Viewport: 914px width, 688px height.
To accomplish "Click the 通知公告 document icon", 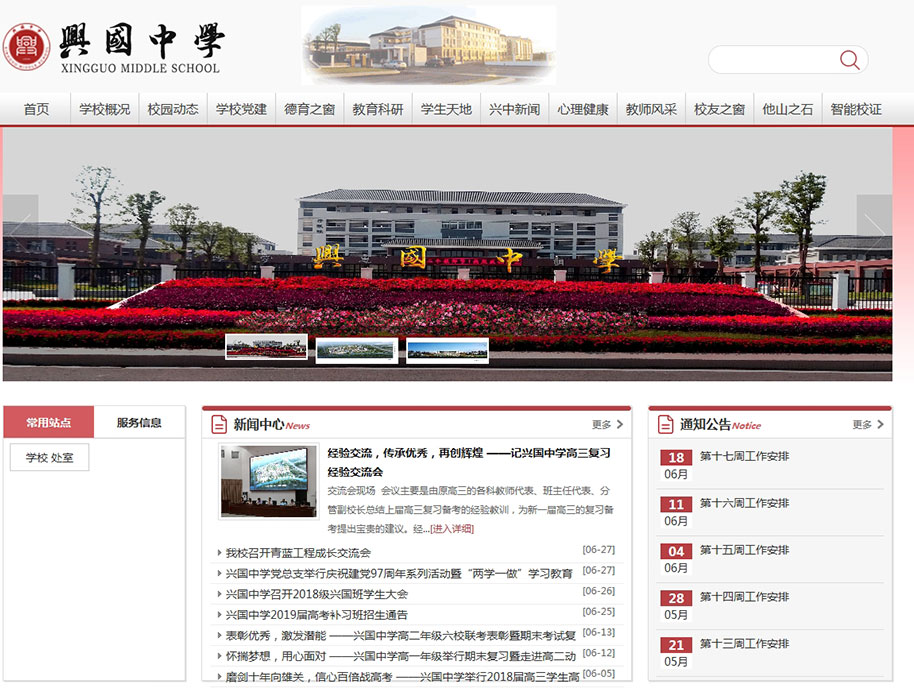I will 665,424.
